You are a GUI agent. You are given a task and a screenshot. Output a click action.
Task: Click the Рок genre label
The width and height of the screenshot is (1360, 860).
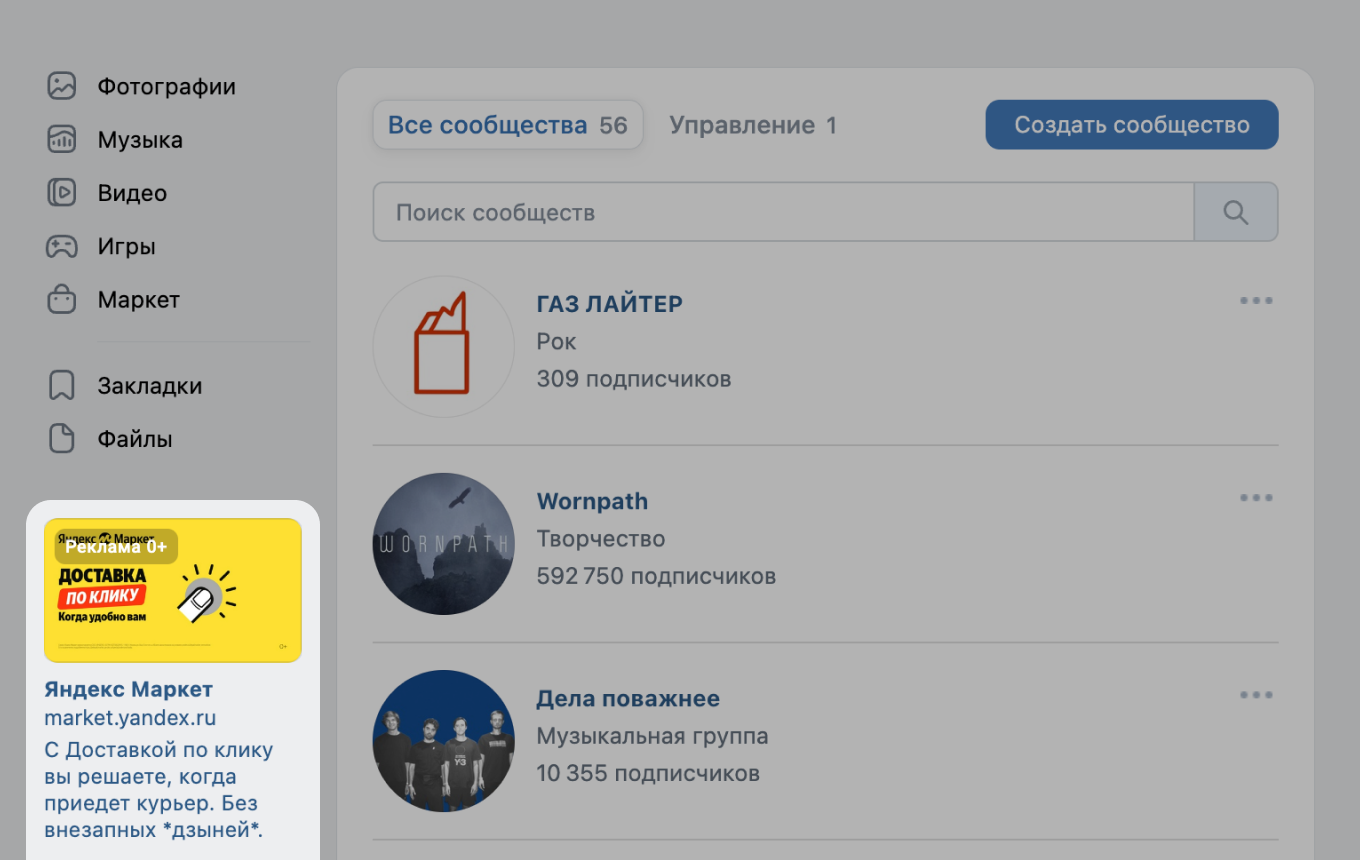pos(557,342)
